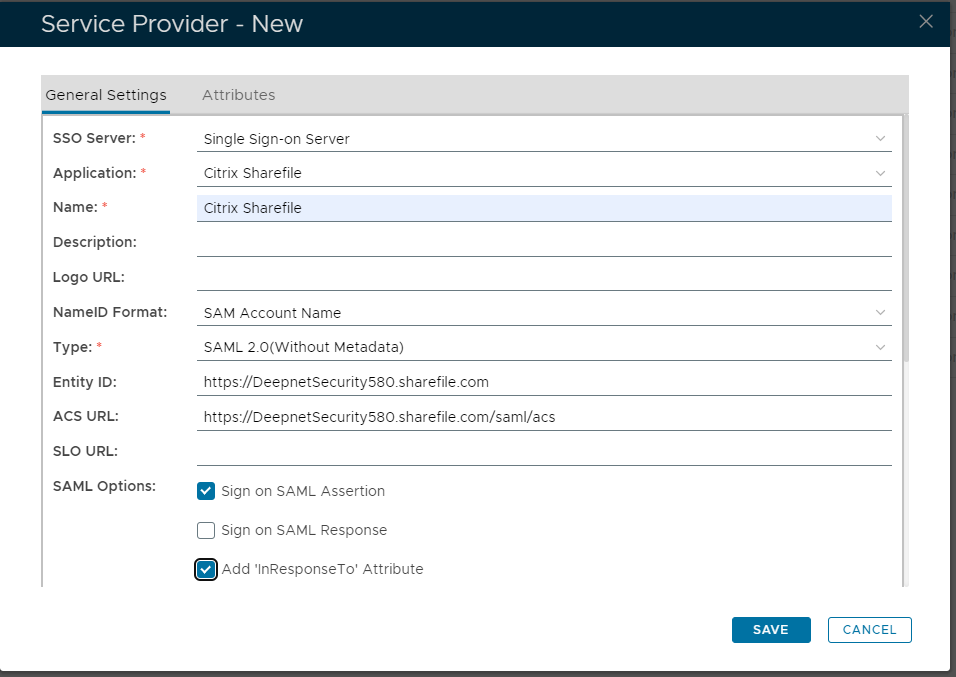The height and width of the screenshot is (677, 956).
Task: Click the ACS URL field
Action: (x=544, y=417)
